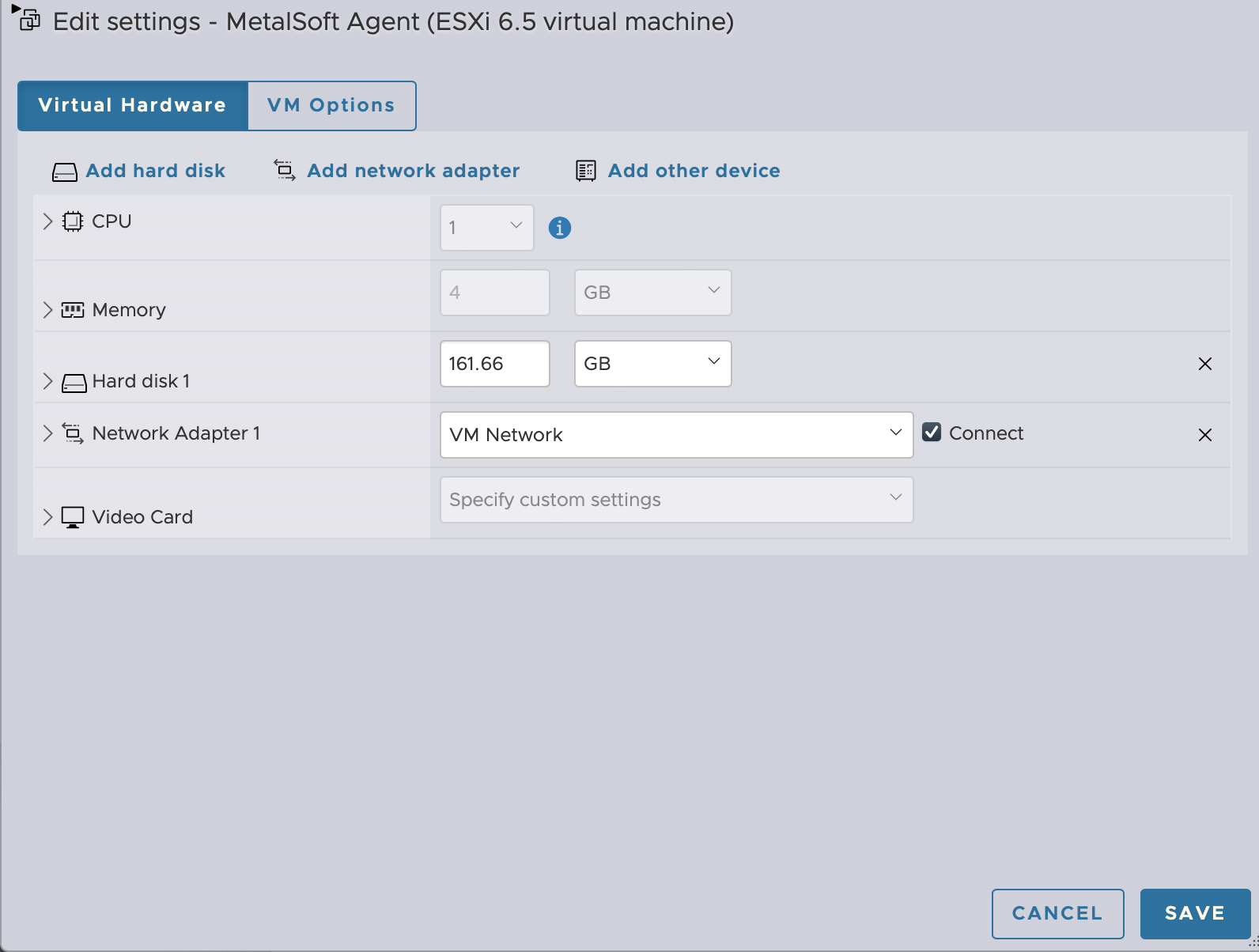Click the hard disk size field
The image size is (1259, 952).
click(x=494, y=364)
